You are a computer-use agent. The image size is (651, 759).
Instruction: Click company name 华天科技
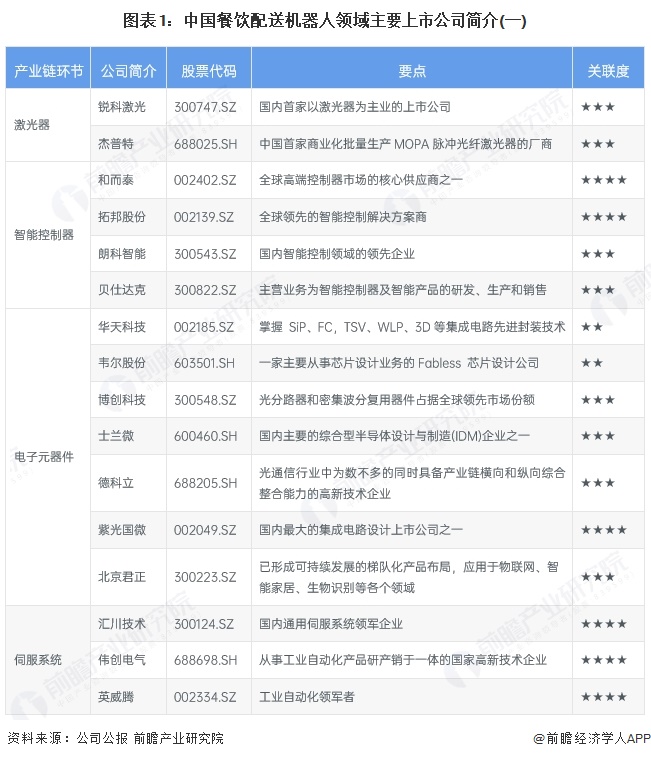(x=122, y=327)
